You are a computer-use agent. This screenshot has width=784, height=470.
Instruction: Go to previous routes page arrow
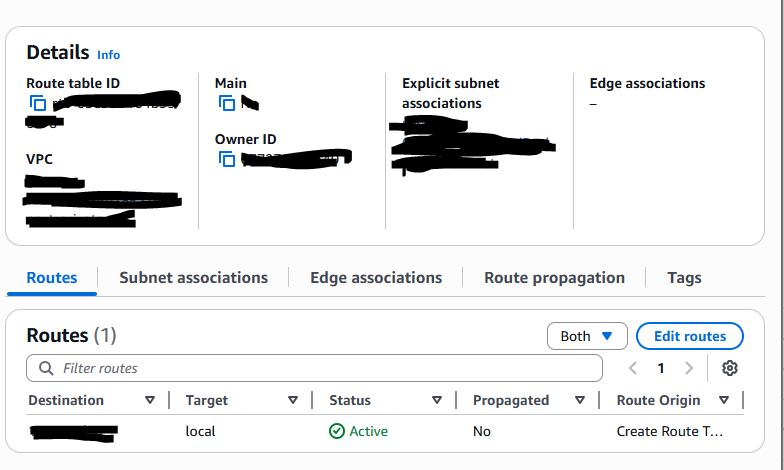(633, 368)
